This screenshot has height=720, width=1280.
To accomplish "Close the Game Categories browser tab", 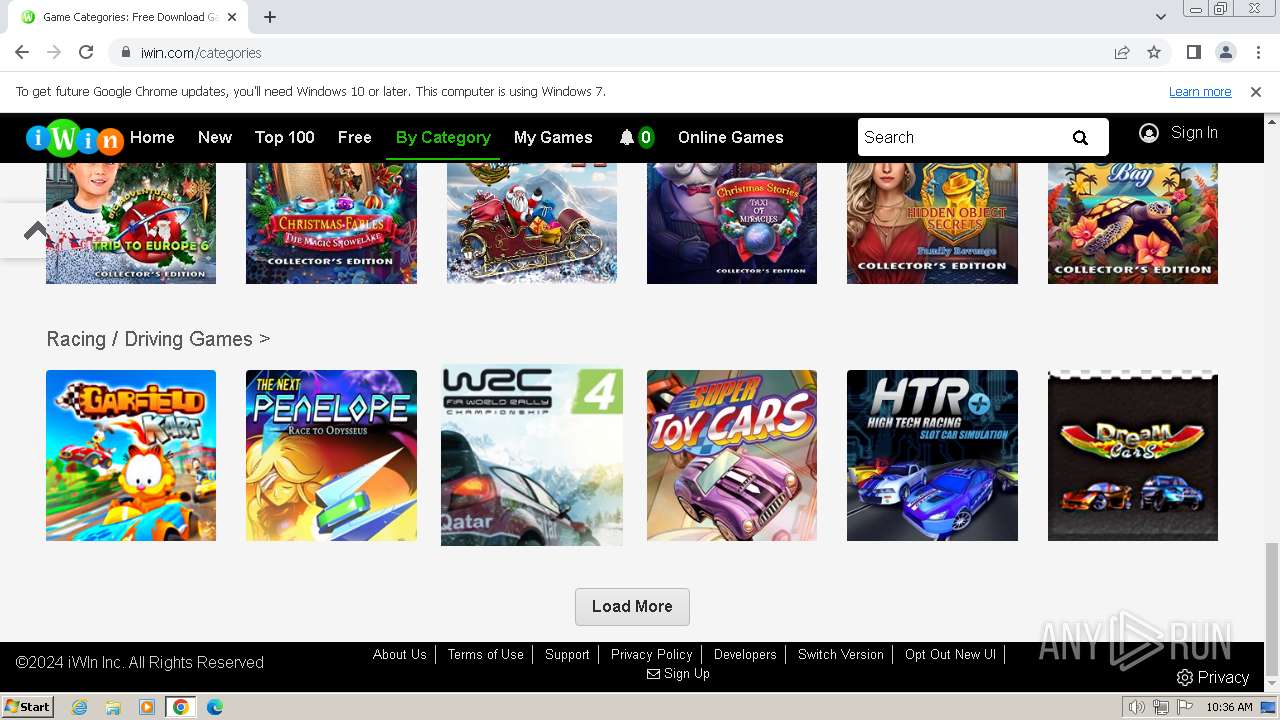I will coord(232,17).
